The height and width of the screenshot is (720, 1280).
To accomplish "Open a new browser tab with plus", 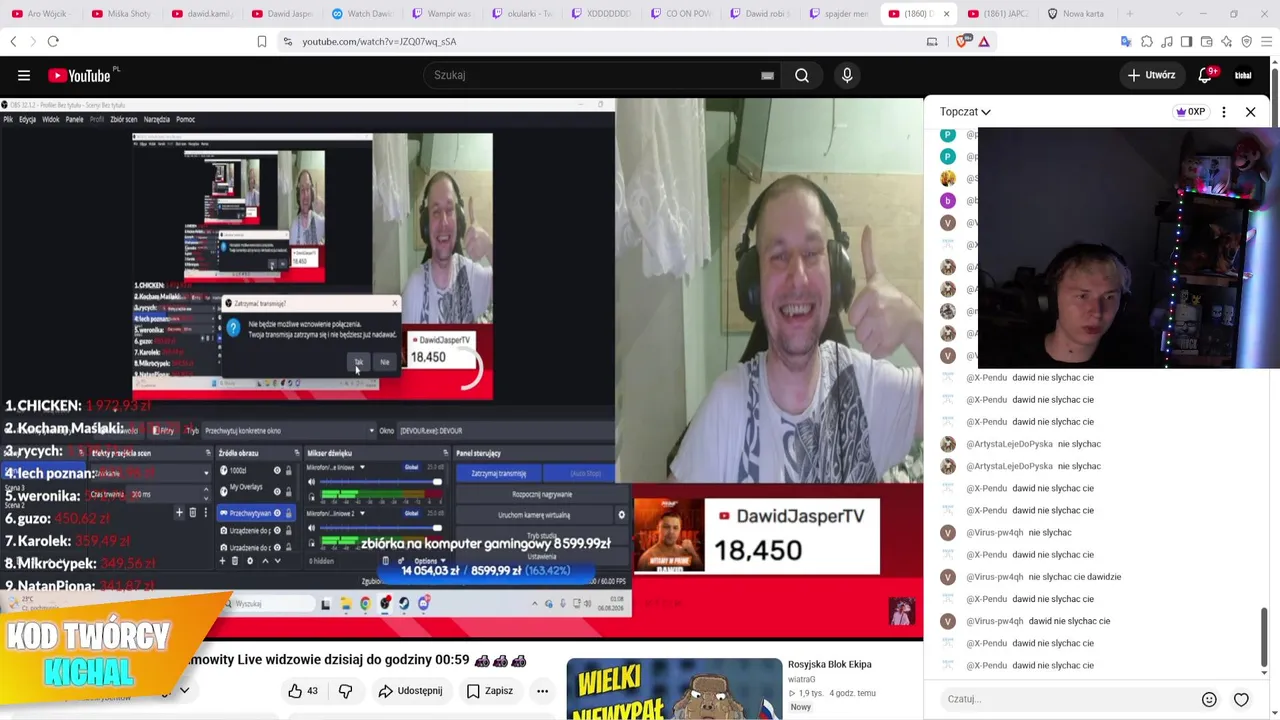I will pos(1130,14).
